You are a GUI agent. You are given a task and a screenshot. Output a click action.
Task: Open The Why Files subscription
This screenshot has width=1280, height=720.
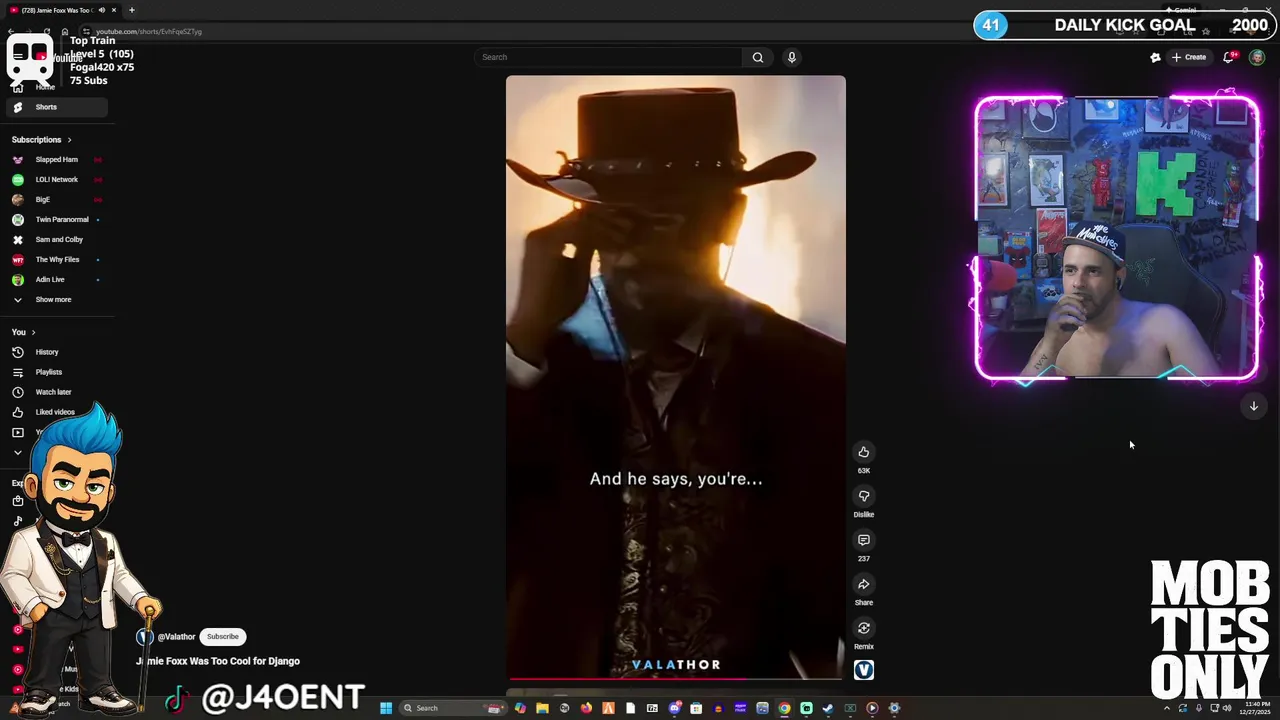(x=56, y=260)
